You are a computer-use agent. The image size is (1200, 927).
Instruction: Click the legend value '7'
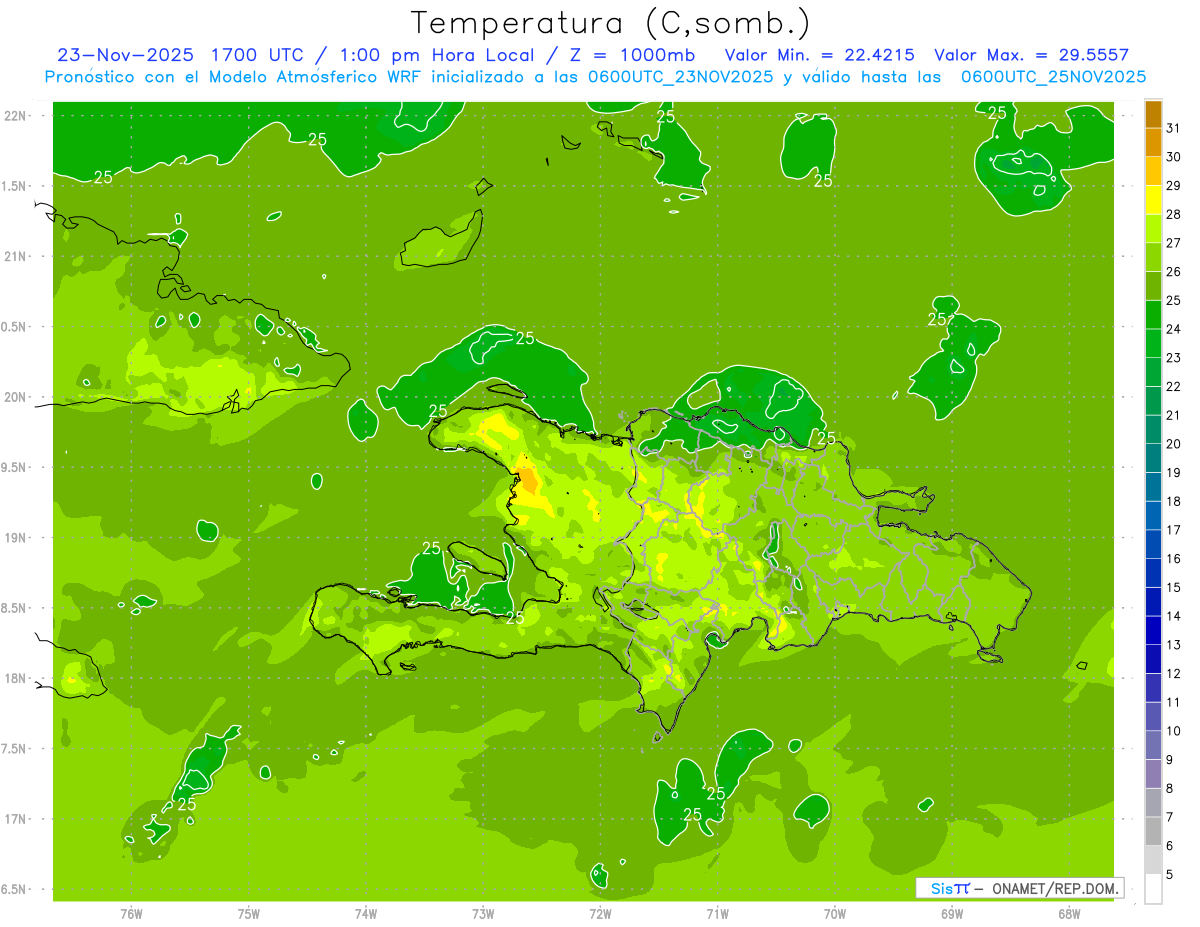(x=1170, y=817)
